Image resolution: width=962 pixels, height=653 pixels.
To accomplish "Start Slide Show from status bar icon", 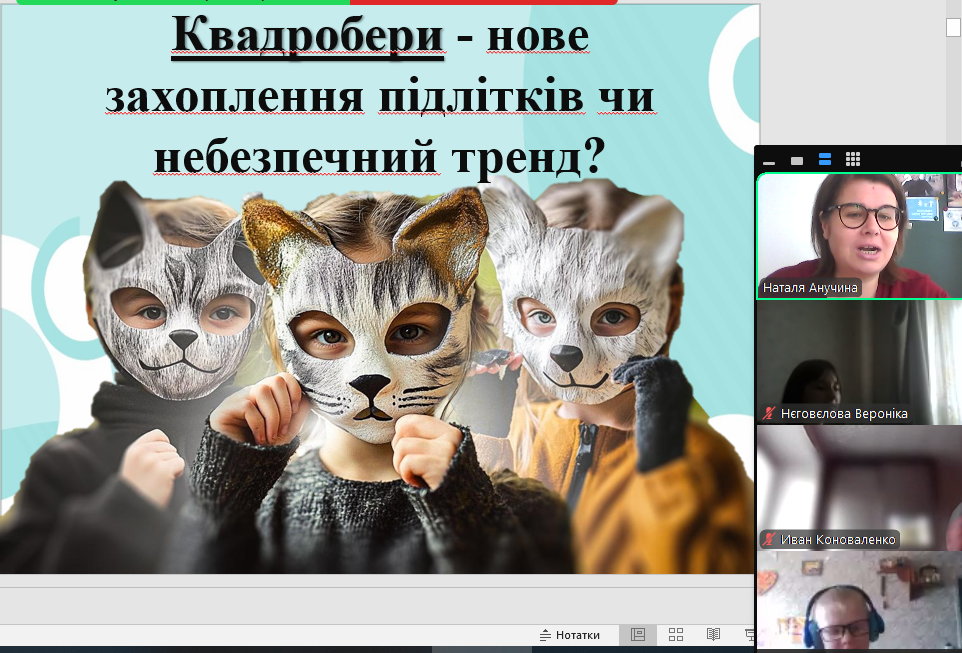I will click(749, 635).
